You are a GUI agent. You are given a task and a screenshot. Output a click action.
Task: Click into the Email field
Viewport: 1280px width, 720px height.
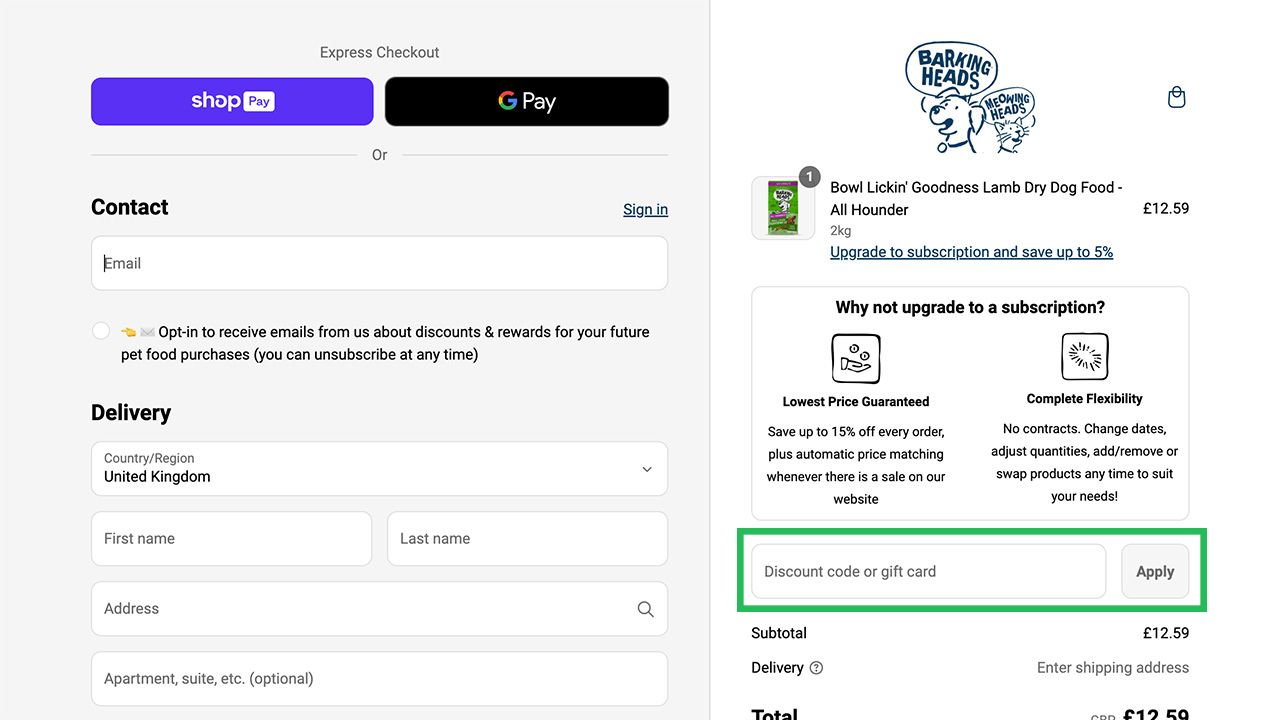[379, 263]
